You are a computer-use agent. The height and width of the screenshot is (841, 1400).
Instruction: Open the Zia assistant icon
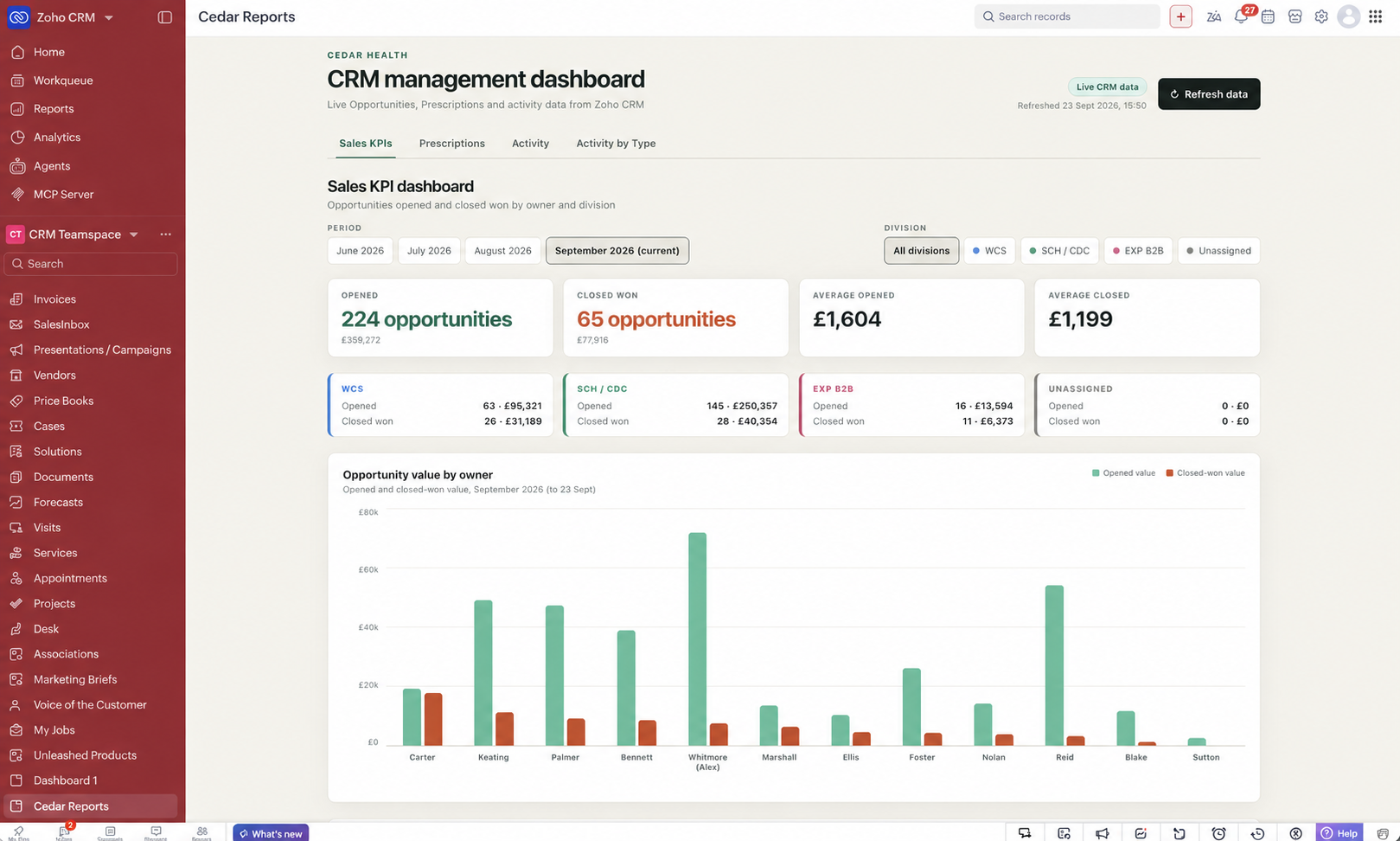click(1214, 16)
